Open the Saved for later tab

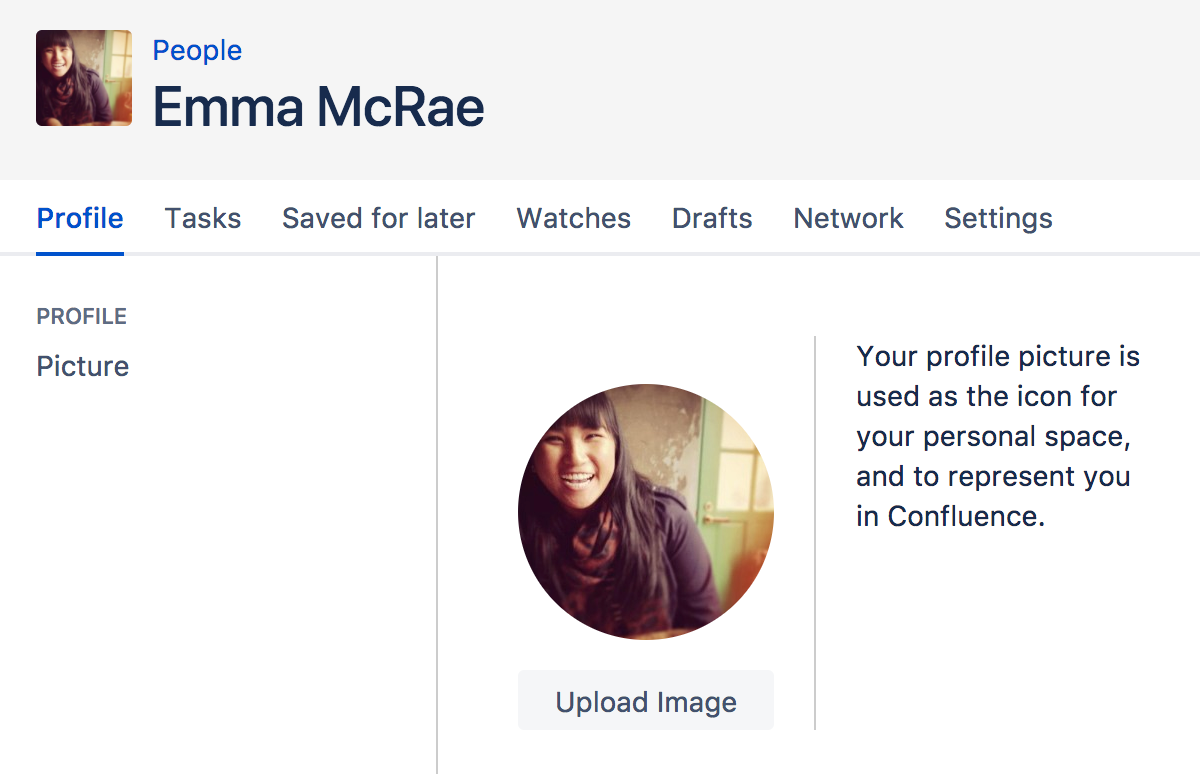[x=379, y=218]
